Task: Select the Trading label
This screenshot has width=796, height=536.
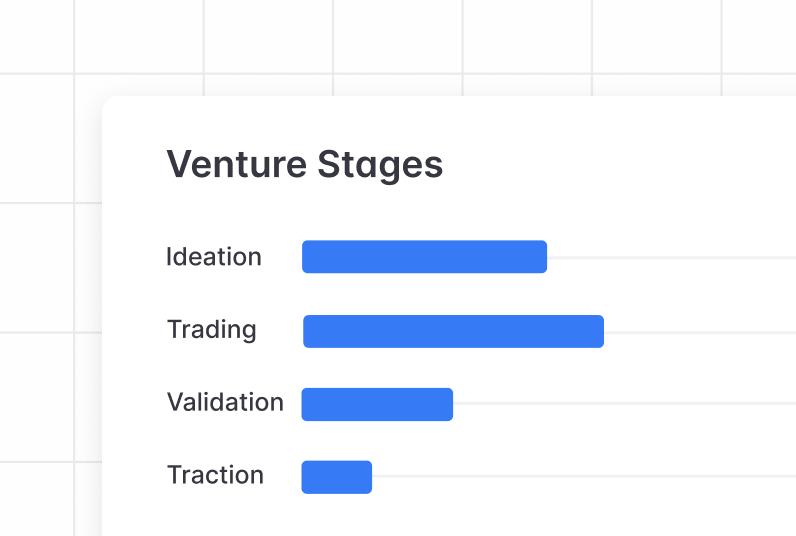Action: click(x=212, y=330)
